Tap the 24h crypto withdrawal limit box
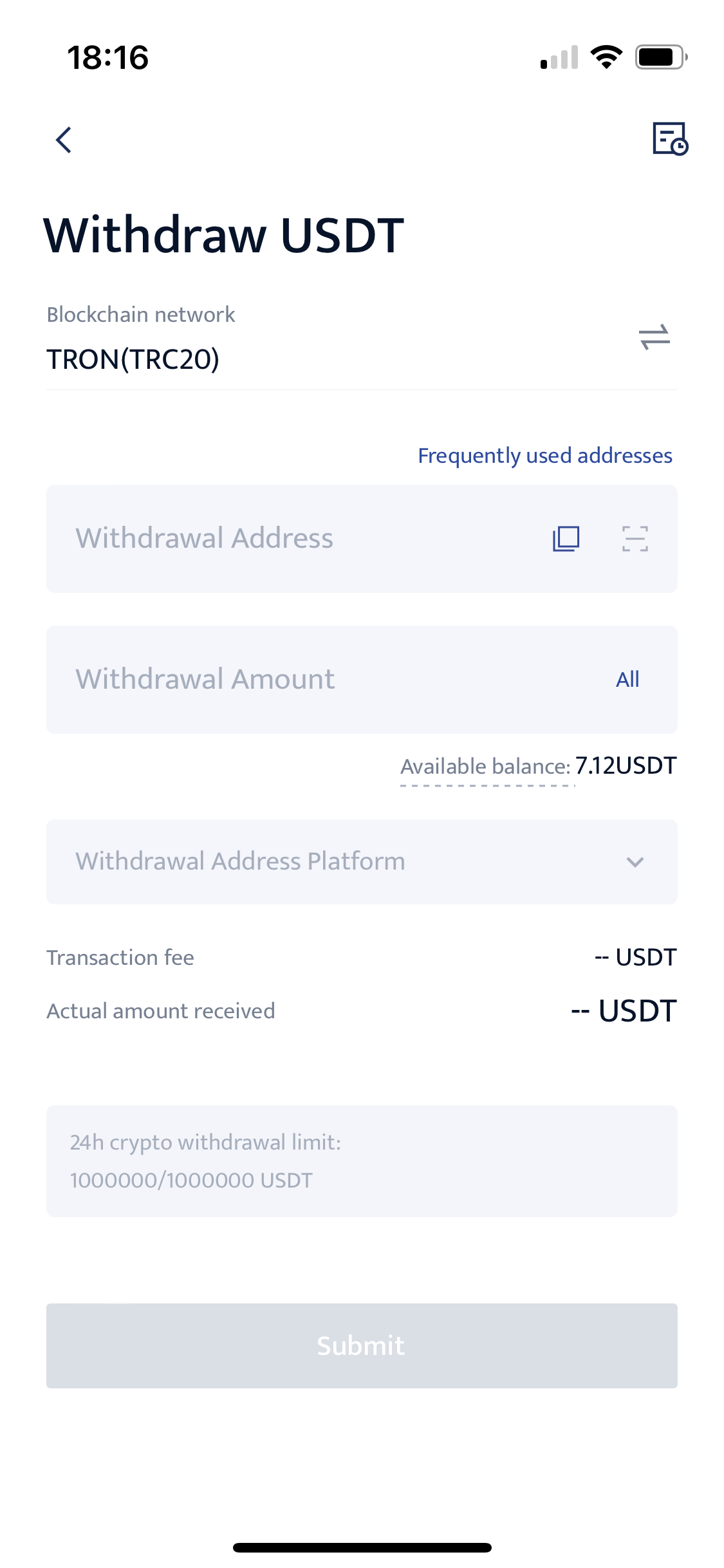 pos(362,1161)
